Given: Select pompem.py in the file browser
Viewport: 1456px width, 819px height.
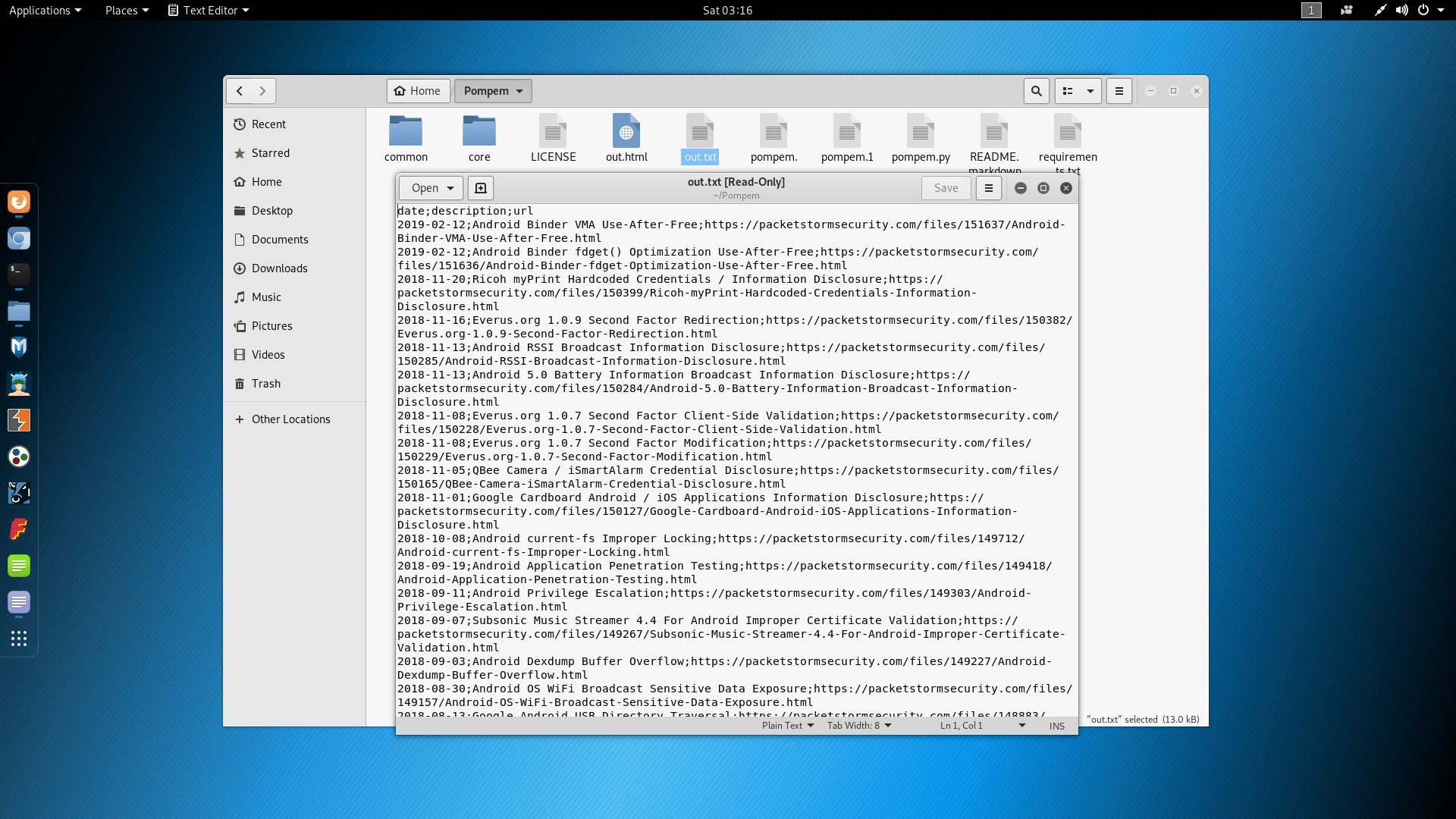Looking at the screenshot, I should 920,138.
